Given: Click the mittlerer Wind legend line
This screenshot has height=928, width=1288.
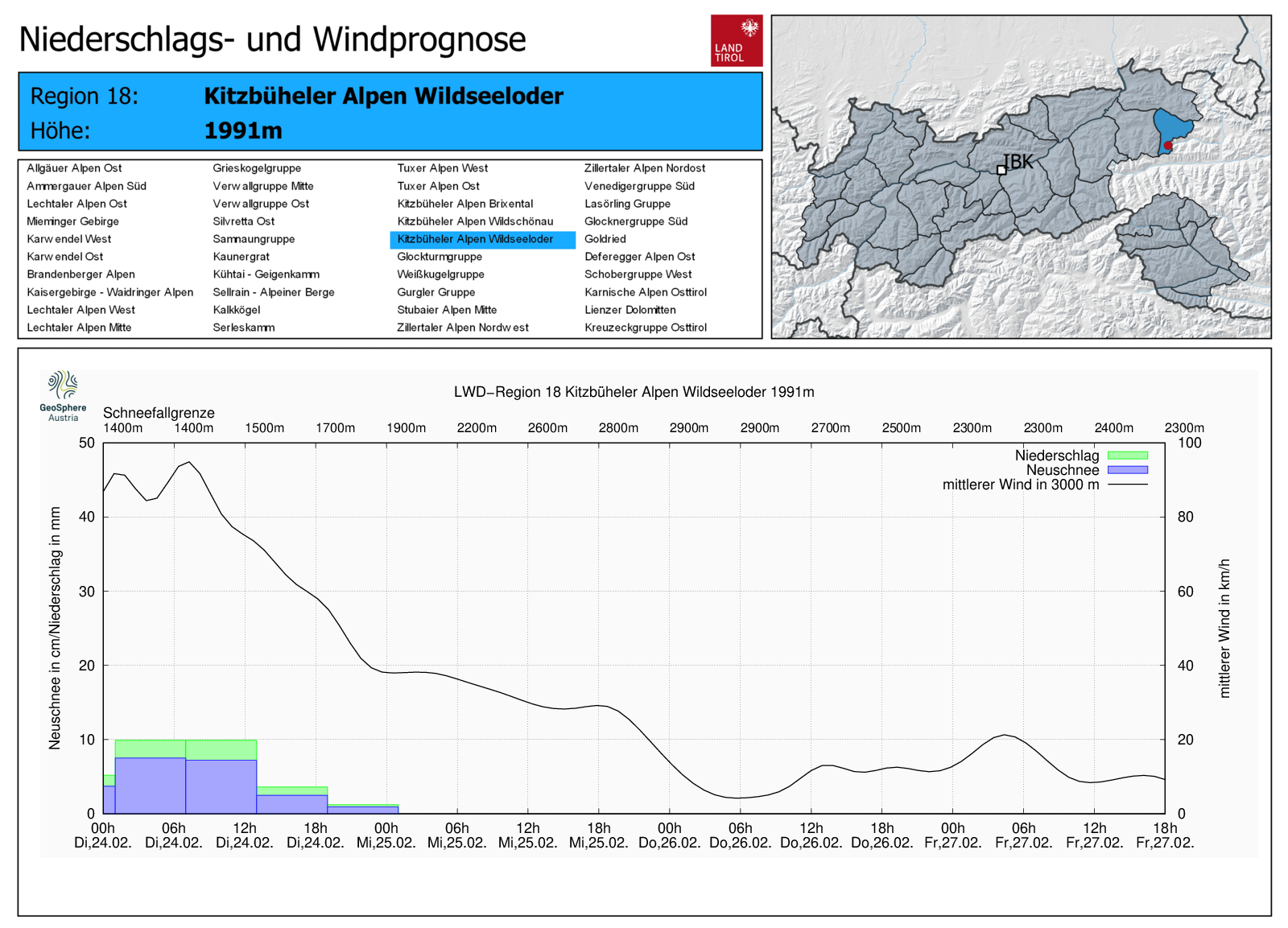Looking at the screenshot, I should (1128, 485).
